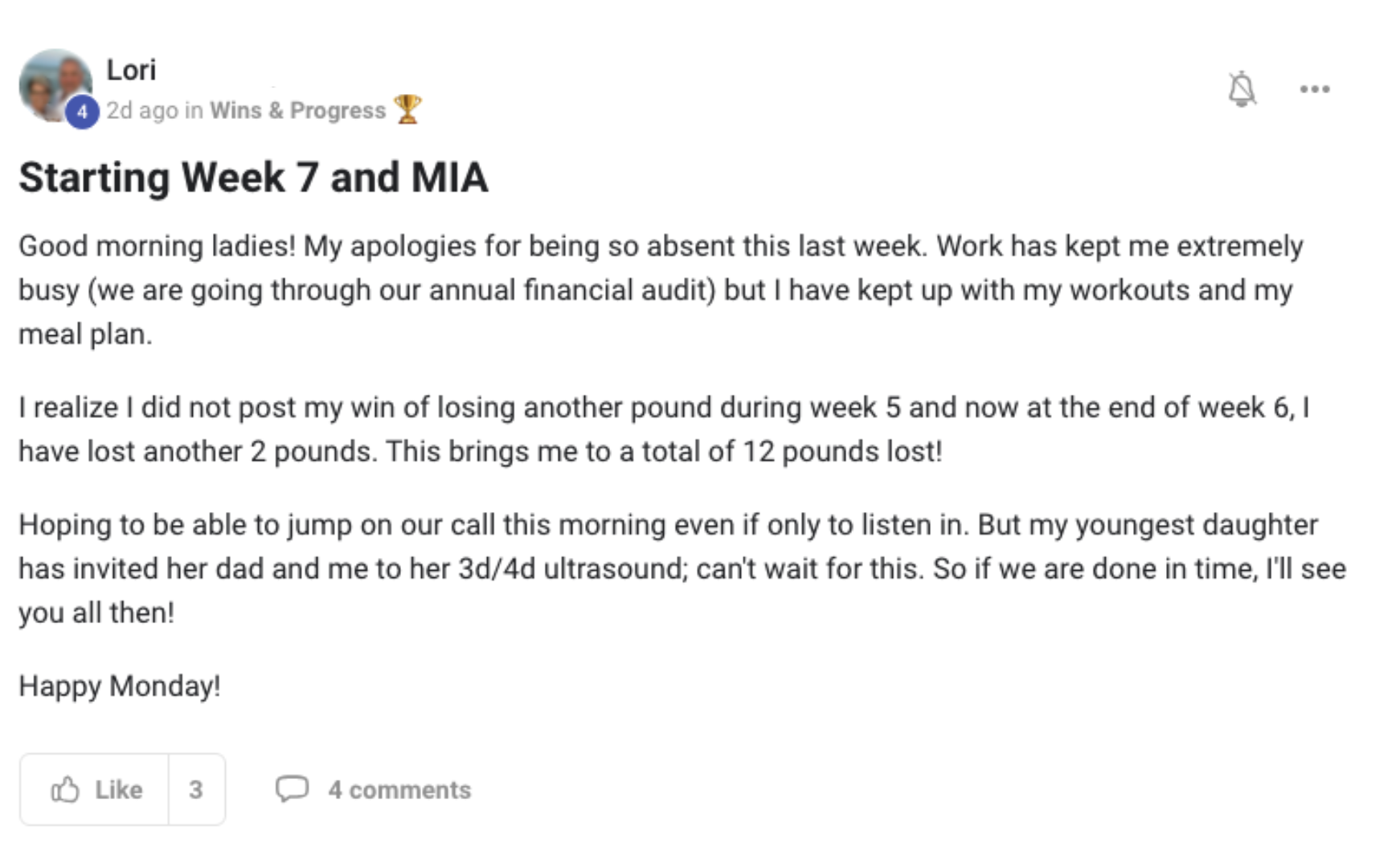Open the 4 comments link
Screen dimensions: 1400x849
click(399, 790)
